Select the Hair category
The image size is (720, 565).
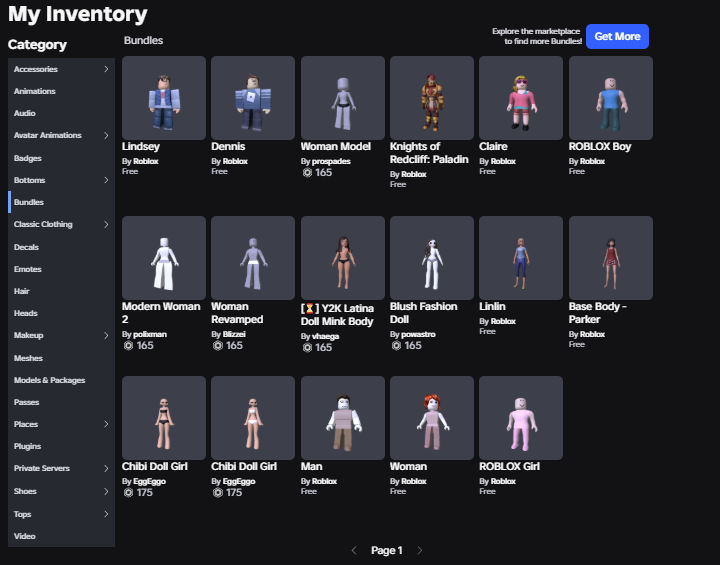point(61,291)
